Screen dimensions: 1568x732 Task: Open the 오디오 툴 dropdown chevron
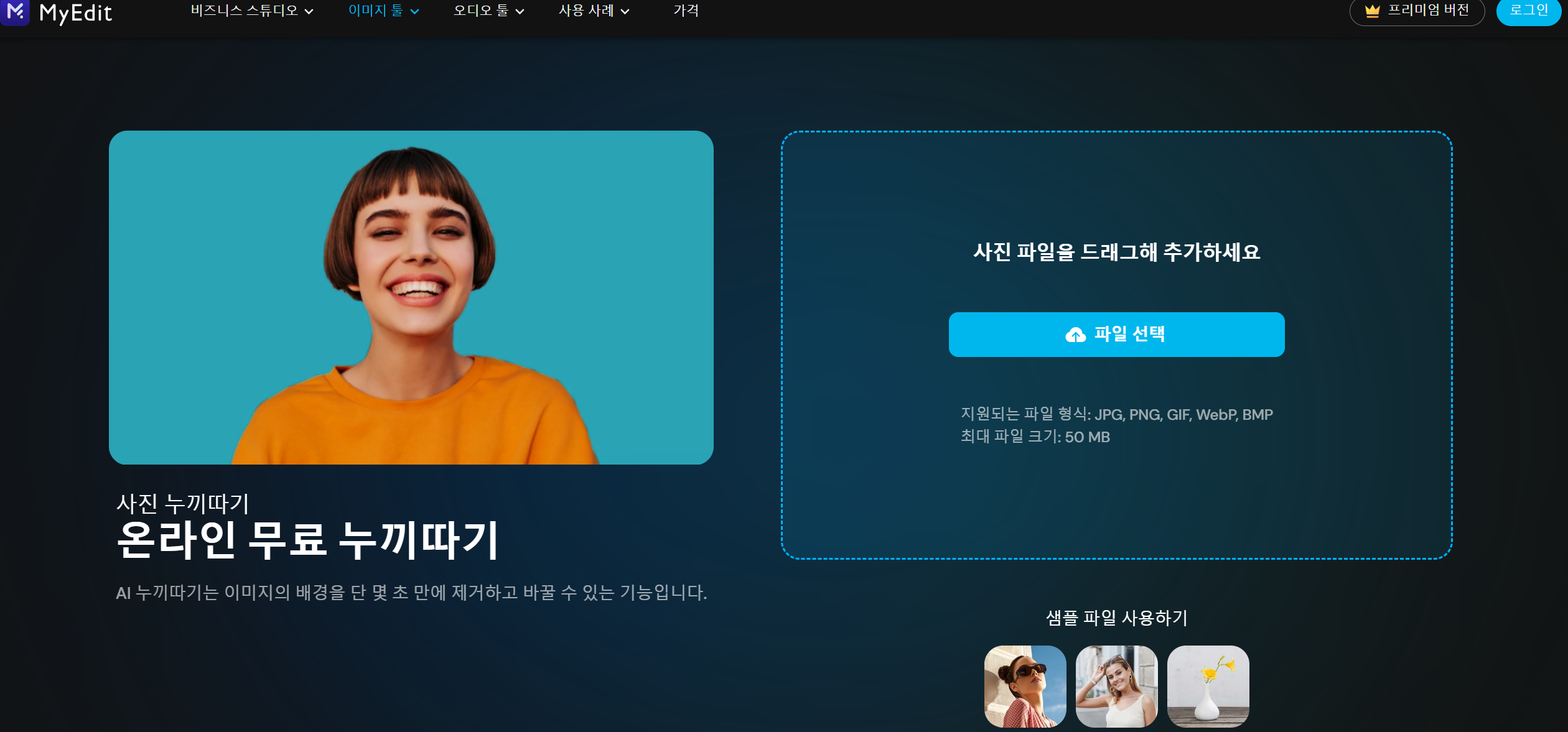pyautogui.click(x=520, y=12)
